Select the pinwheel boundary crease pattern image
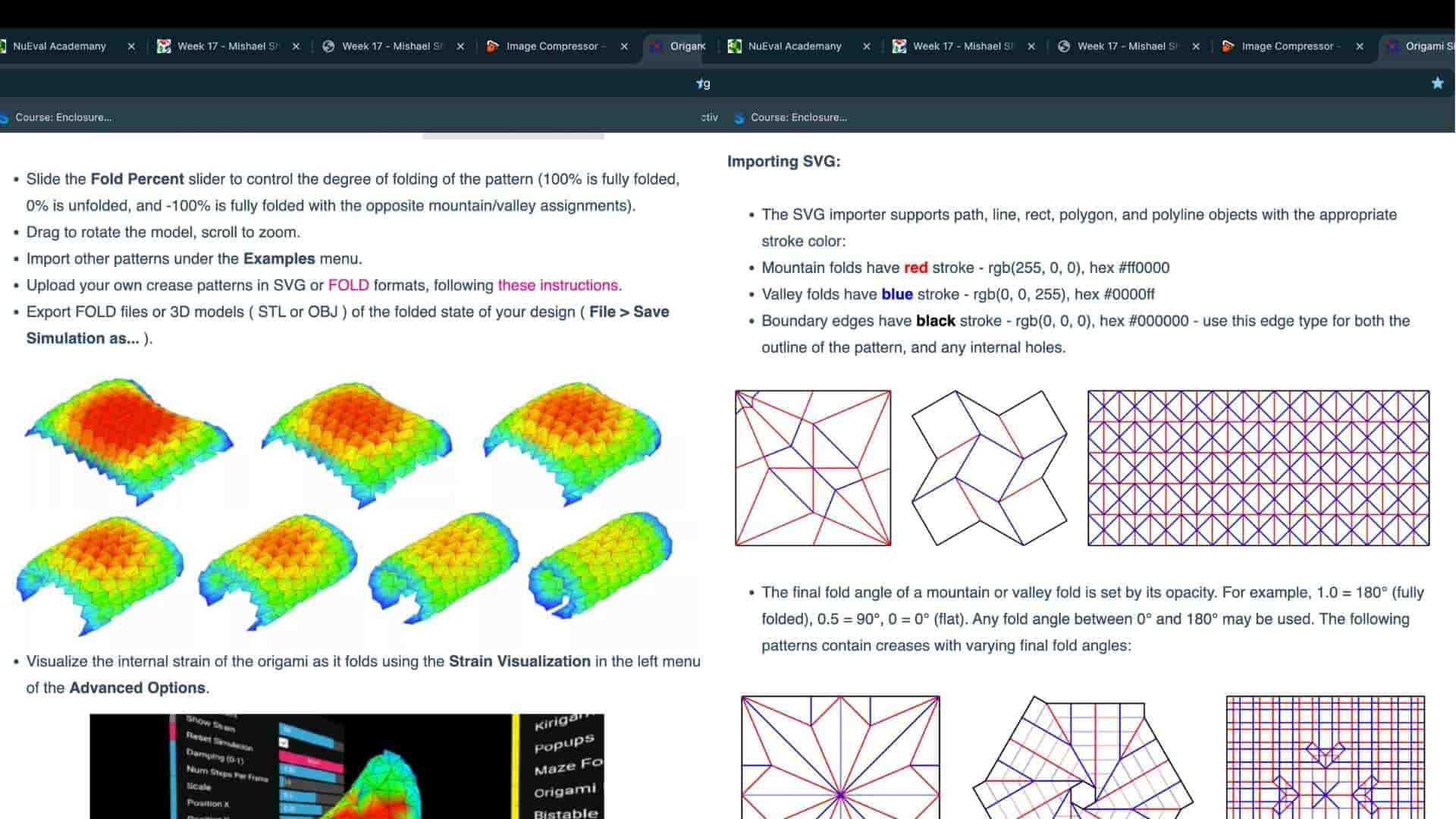 (x=989, y=468)
